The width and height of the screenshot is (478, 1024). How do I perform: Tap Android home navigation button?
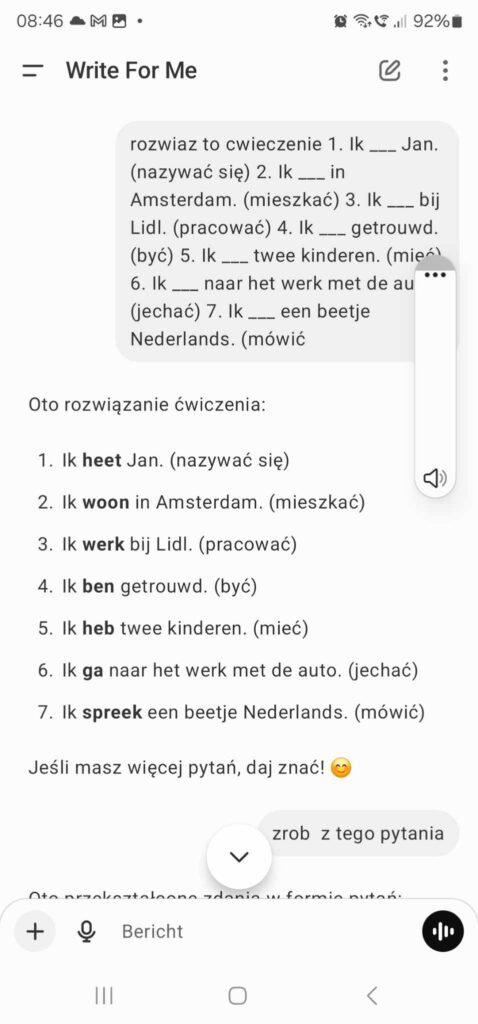click(238, 995)
